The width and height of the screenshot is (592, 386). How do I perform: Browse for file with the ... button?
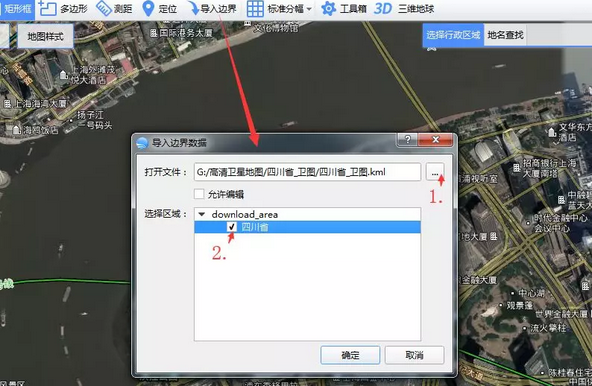tap(435, 172)
